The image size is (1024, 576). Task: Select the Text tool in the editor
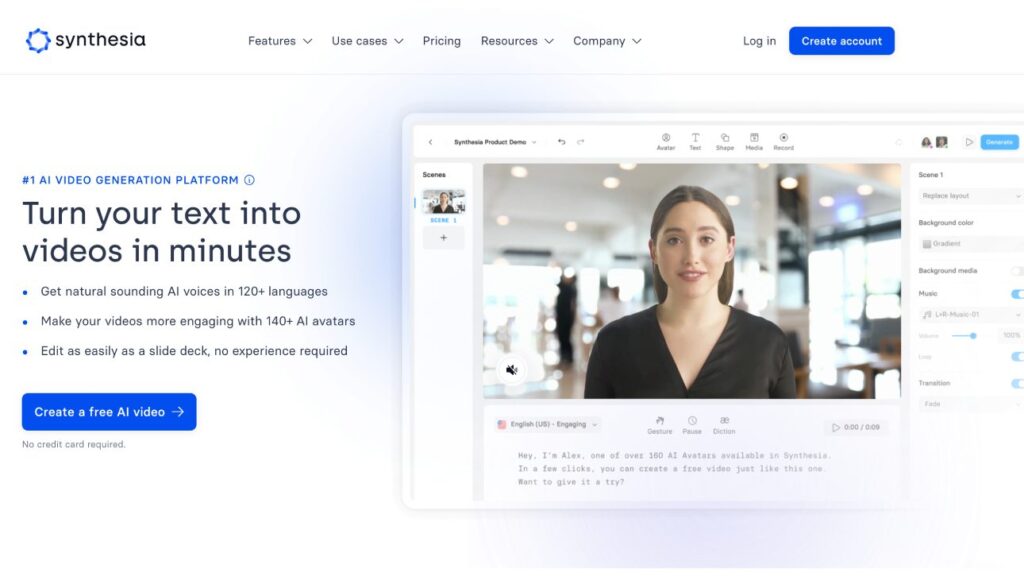point(695,142)
